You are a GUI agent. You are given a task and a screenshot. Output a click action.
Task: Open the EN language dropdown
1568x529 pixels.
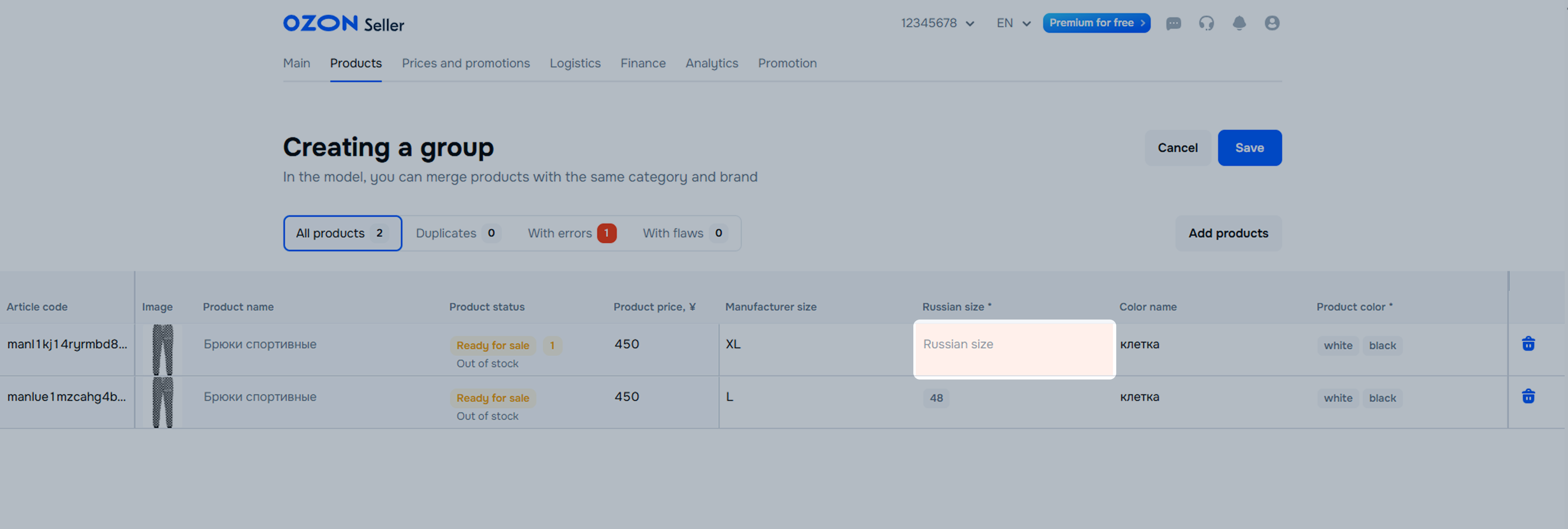click(x=1013, y=23)
